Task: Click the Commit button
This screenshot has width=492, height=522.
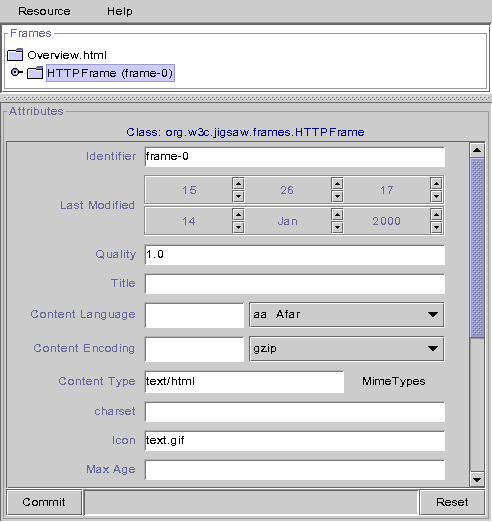Action: tap(44, 502)
